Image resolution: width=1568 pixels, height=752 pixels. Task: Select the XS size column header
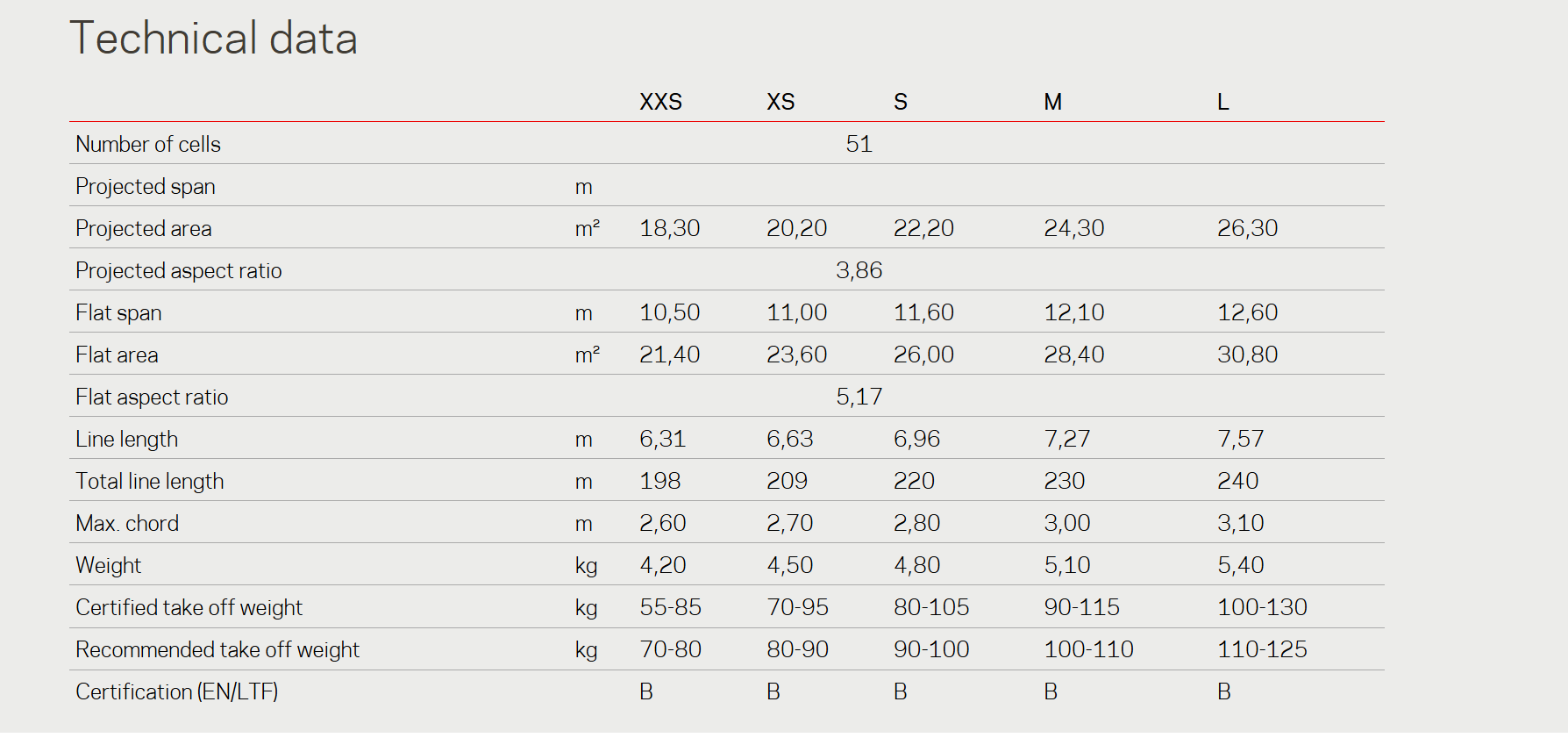[780, 102]
